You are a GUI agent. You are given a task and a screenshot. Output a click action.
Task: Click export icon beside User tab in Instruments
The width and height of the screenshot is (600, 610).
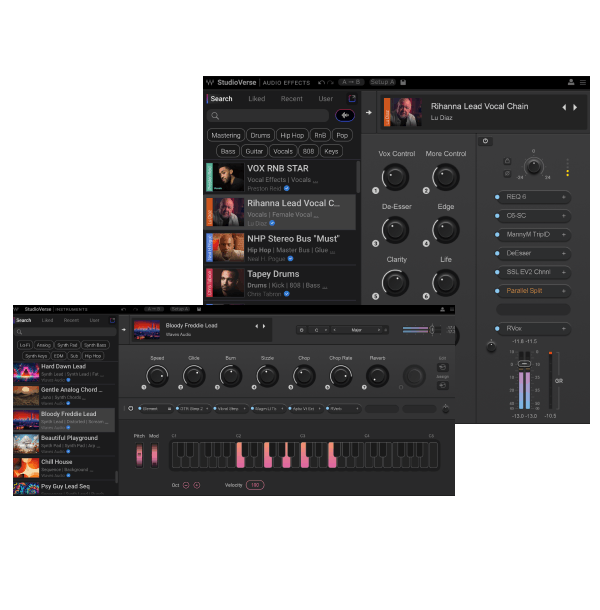coord(112,320)
